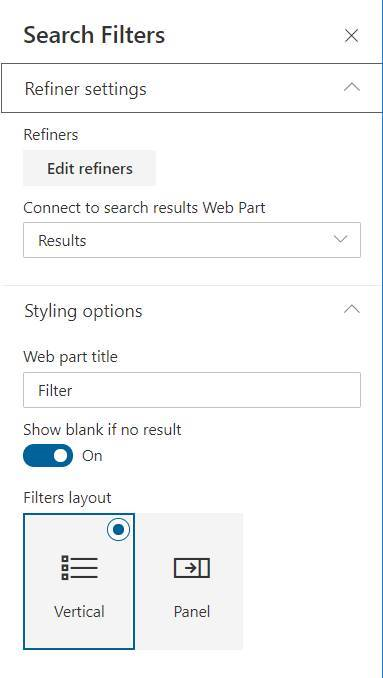Viewport: 383px width, 678px height.
Task: Turn off Show blank if no result
Action: 48,455
